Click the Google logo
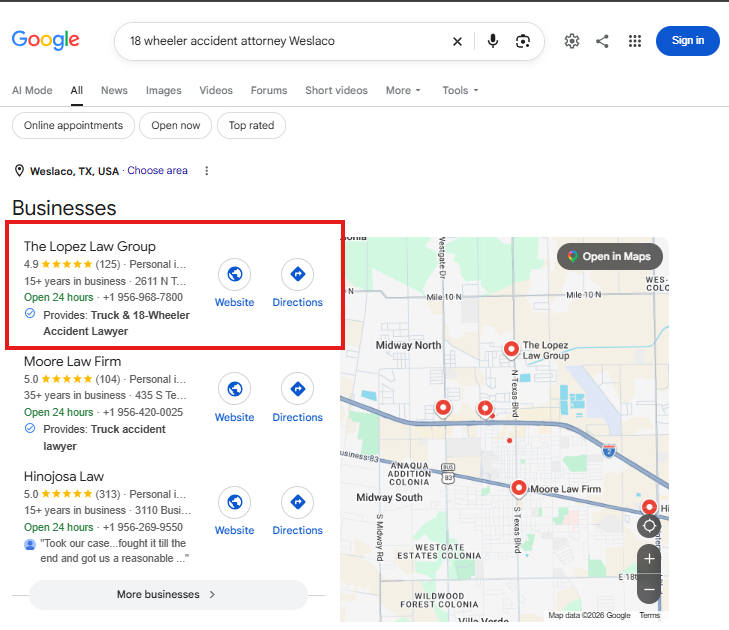Viewport: 729px width, 630px height. (46, 40)
